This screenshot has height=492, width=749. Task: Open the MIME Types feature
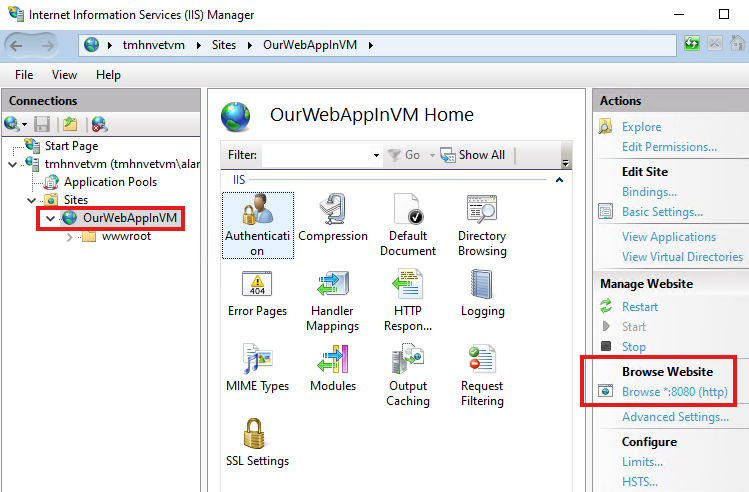257,368
